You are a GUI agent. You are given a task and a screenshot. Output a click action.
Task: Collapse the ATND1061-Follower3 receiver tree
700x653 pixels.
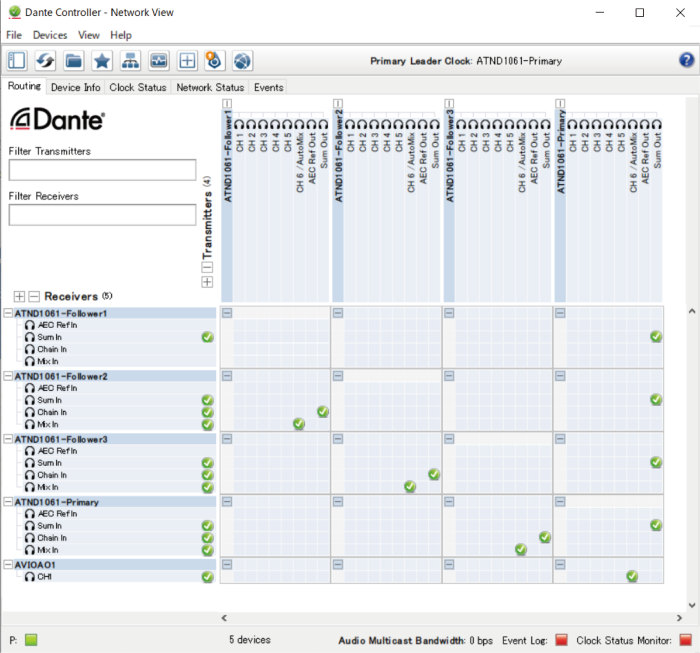[x=8, y=439]
